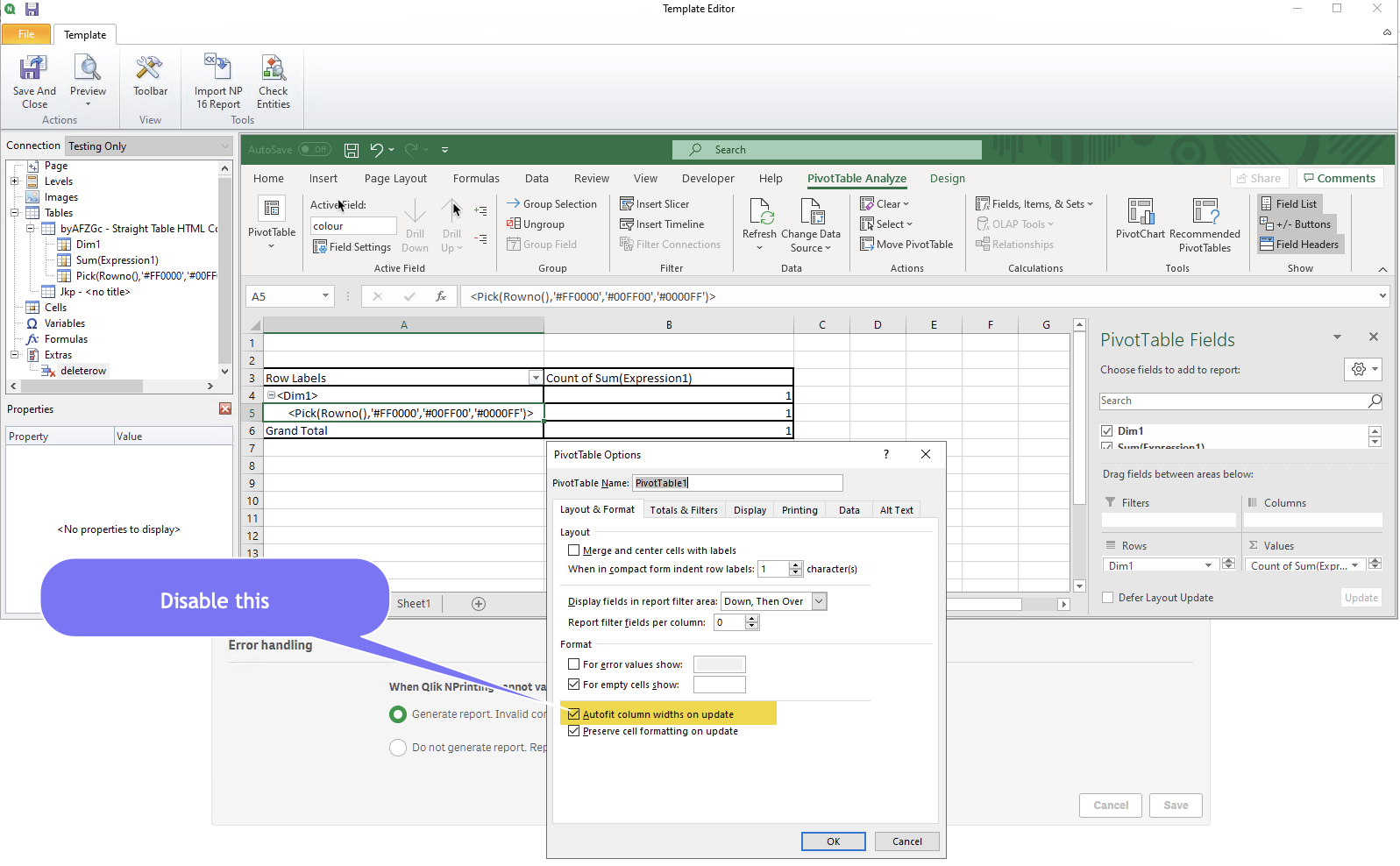Viewport: 1400px width, 866px height.
Task: Open the Down, Then Over dropdown
Action: point(819,601)
